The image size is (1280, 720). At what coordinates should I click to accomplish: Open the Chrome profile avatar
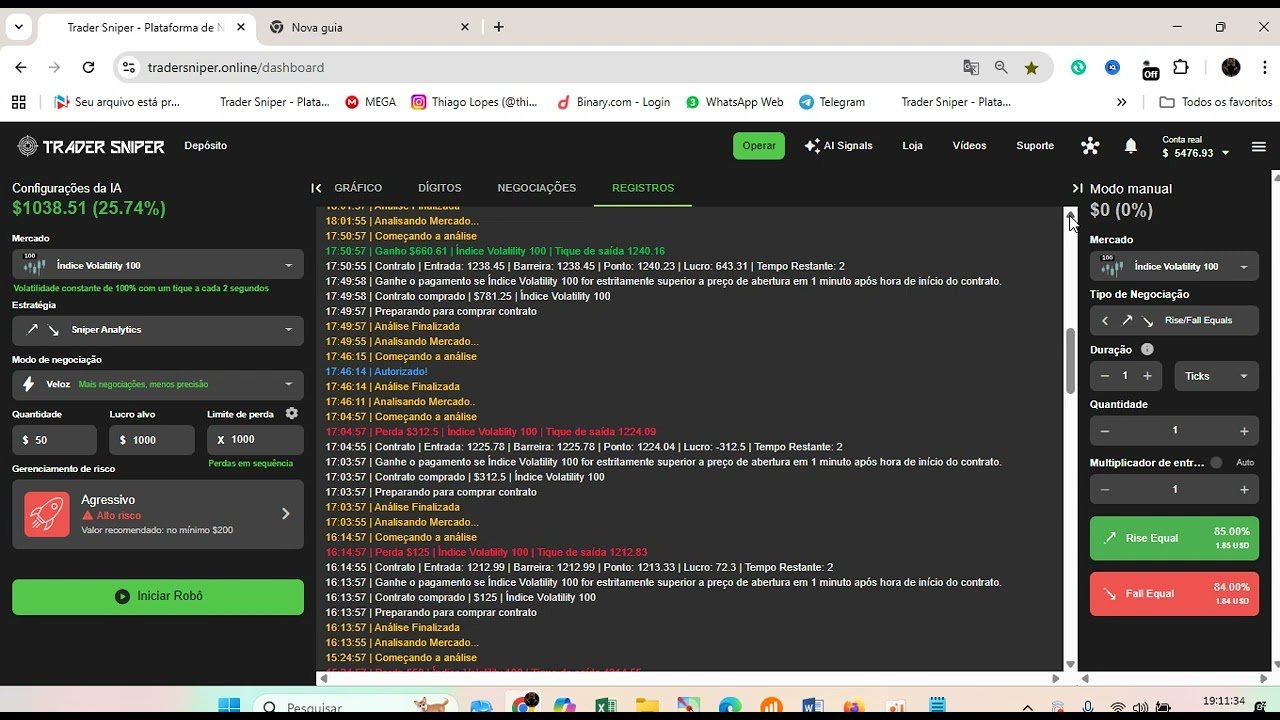click(1231, 67)
